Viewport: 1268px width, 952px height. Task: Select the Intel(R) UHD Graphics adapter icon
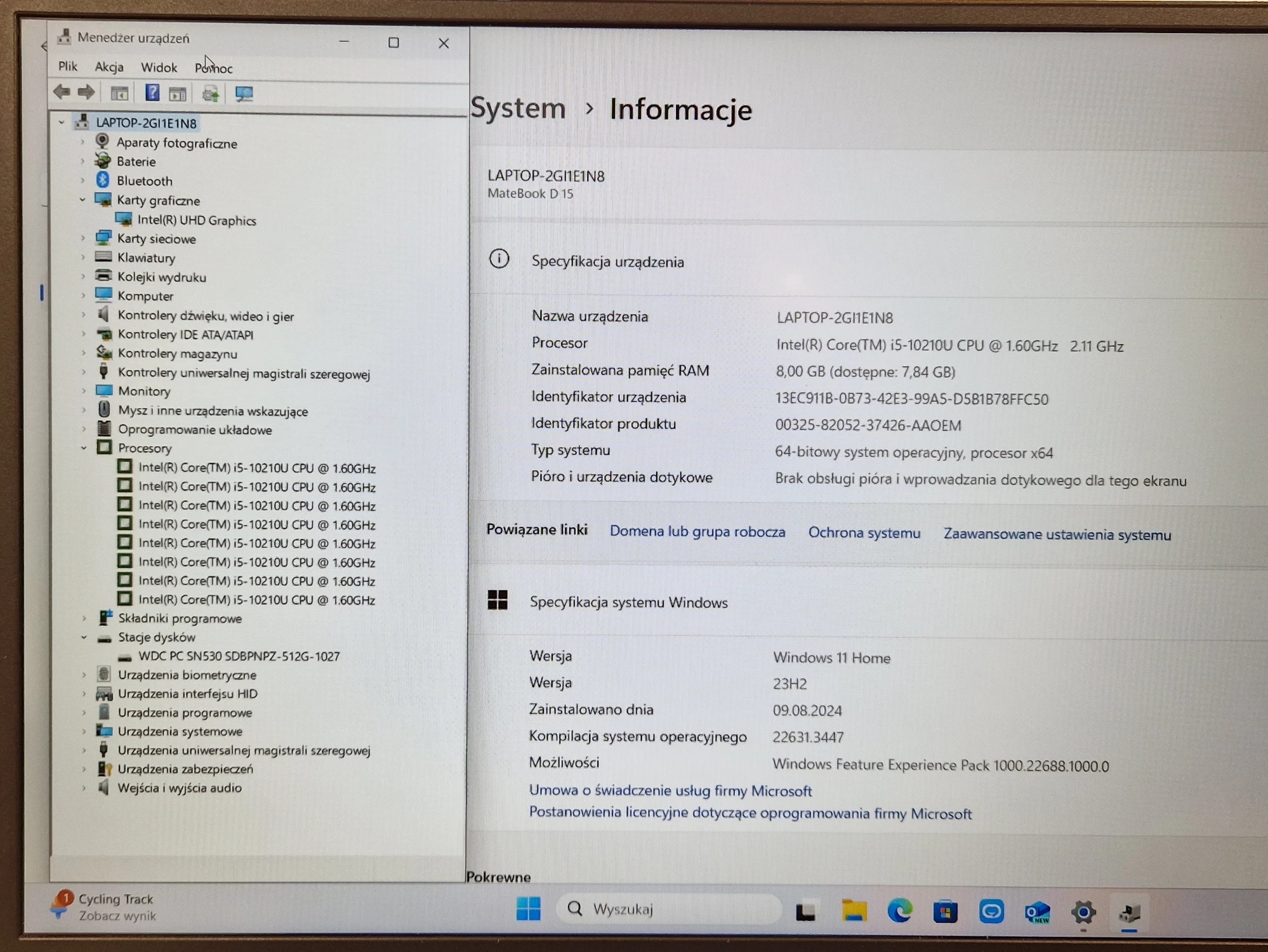[124, 220]
